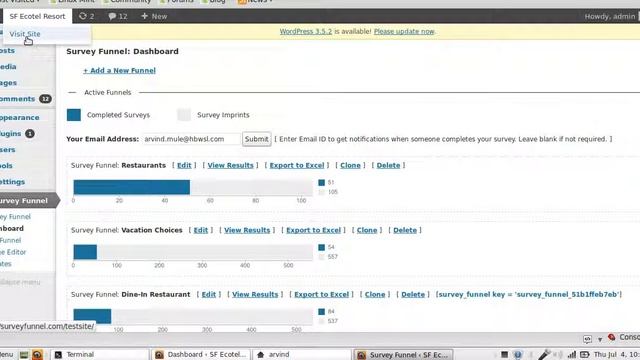This screenshot has width=640, height=360.
Task: Edit the Vacation Choices funnel
Action: [200, 230]
